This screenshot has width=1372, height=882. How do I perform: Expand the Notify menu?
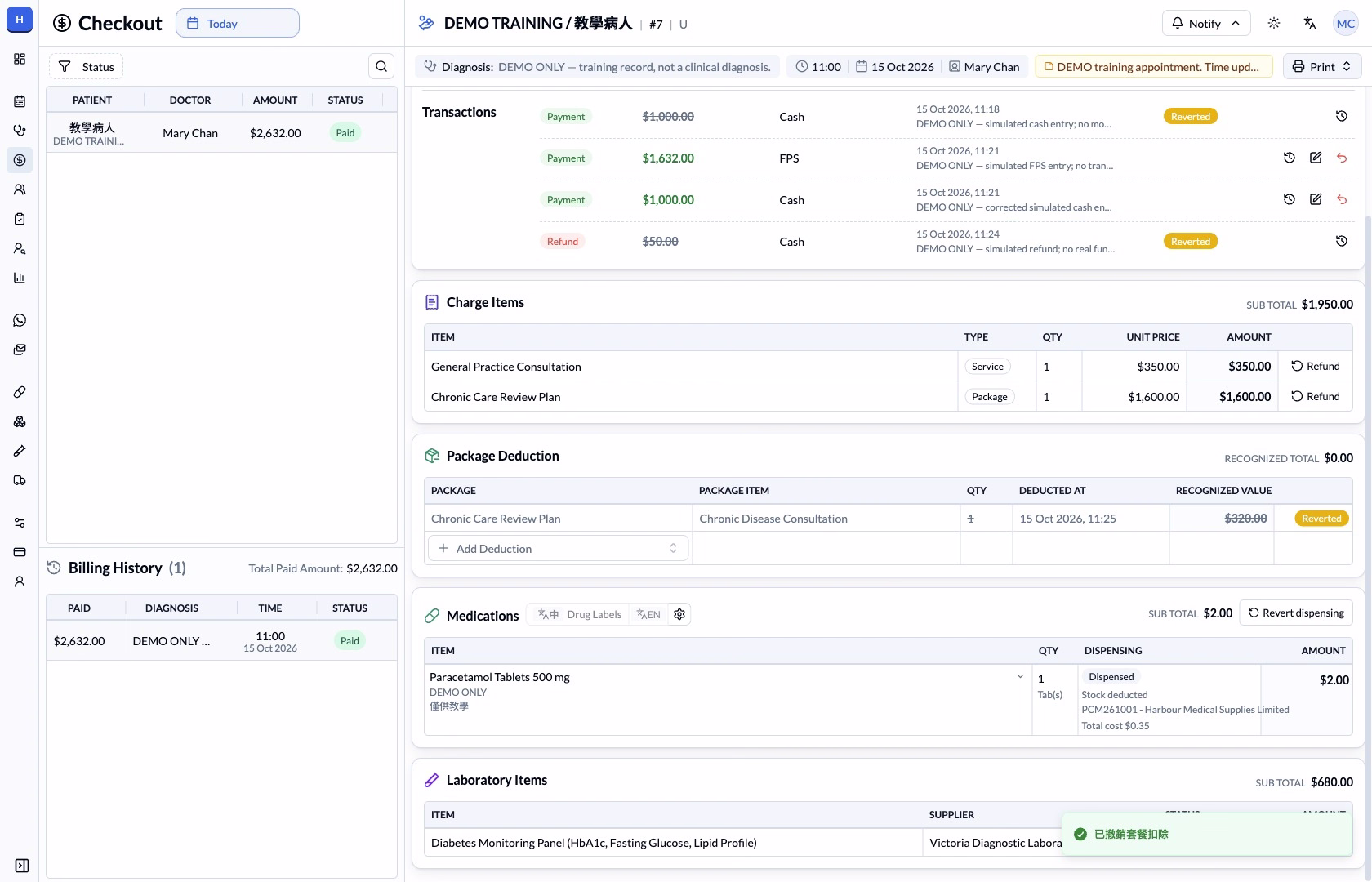pyautogui.click(x=1206, y=24)
